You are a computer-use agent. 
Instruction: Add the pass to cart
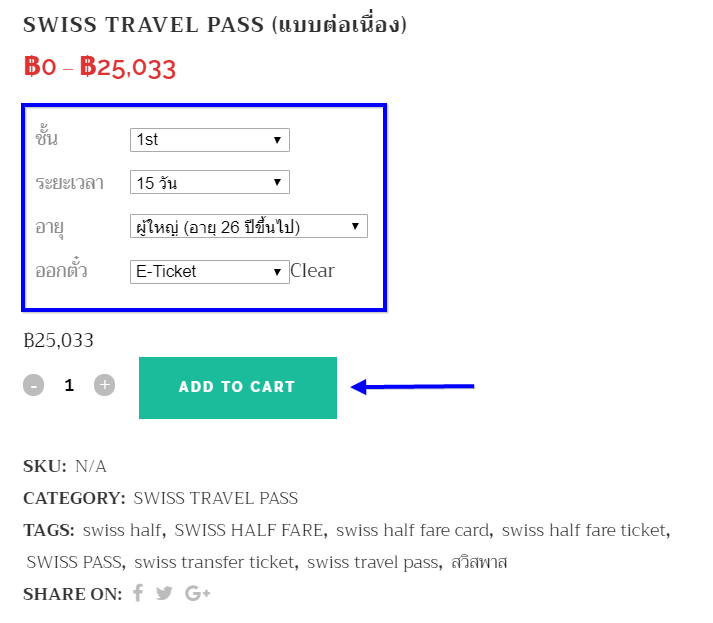[x=238, y=387]
